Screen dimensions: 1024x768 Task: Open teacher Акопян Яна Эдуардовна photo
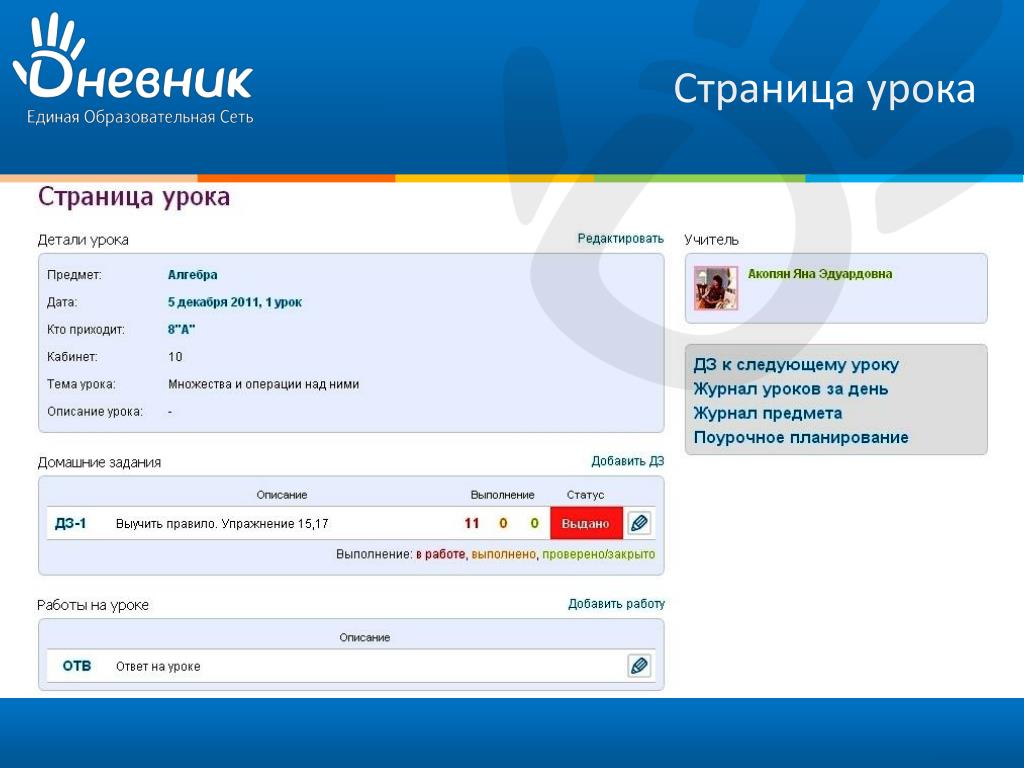(716, 288)
